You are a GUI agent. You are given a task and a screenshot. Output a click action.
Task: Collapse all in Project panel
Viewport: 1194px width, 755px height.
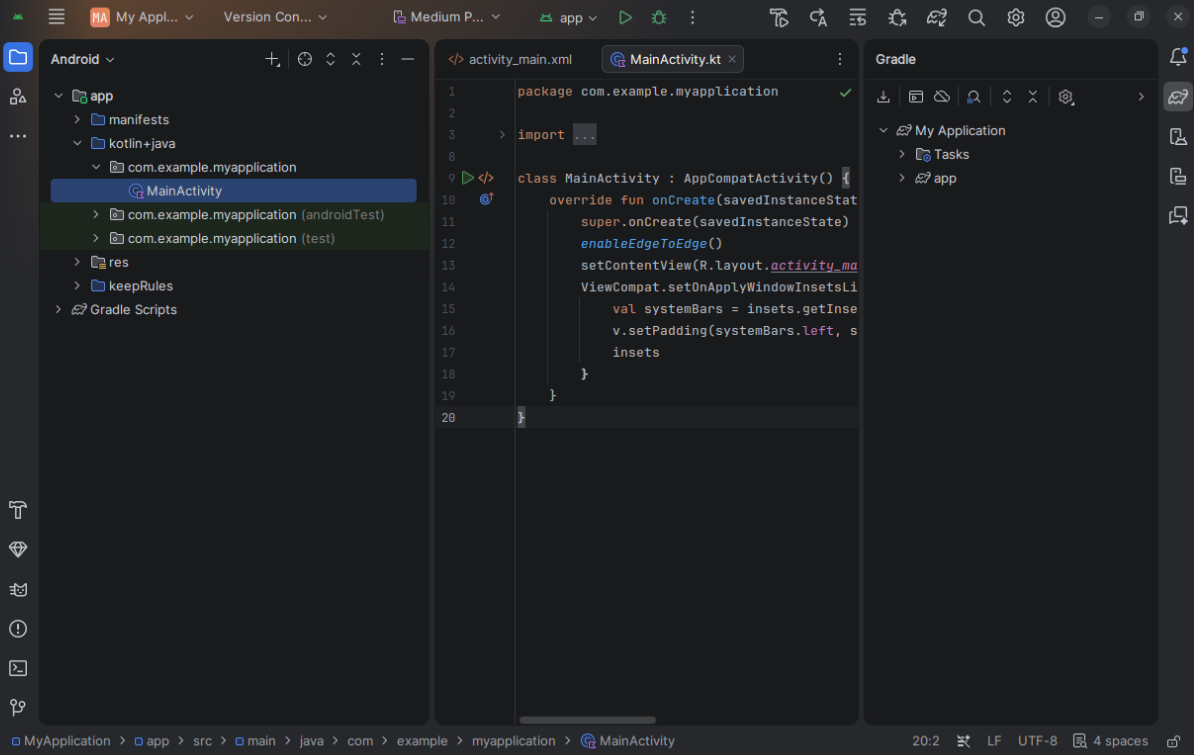tap(356, 59)
